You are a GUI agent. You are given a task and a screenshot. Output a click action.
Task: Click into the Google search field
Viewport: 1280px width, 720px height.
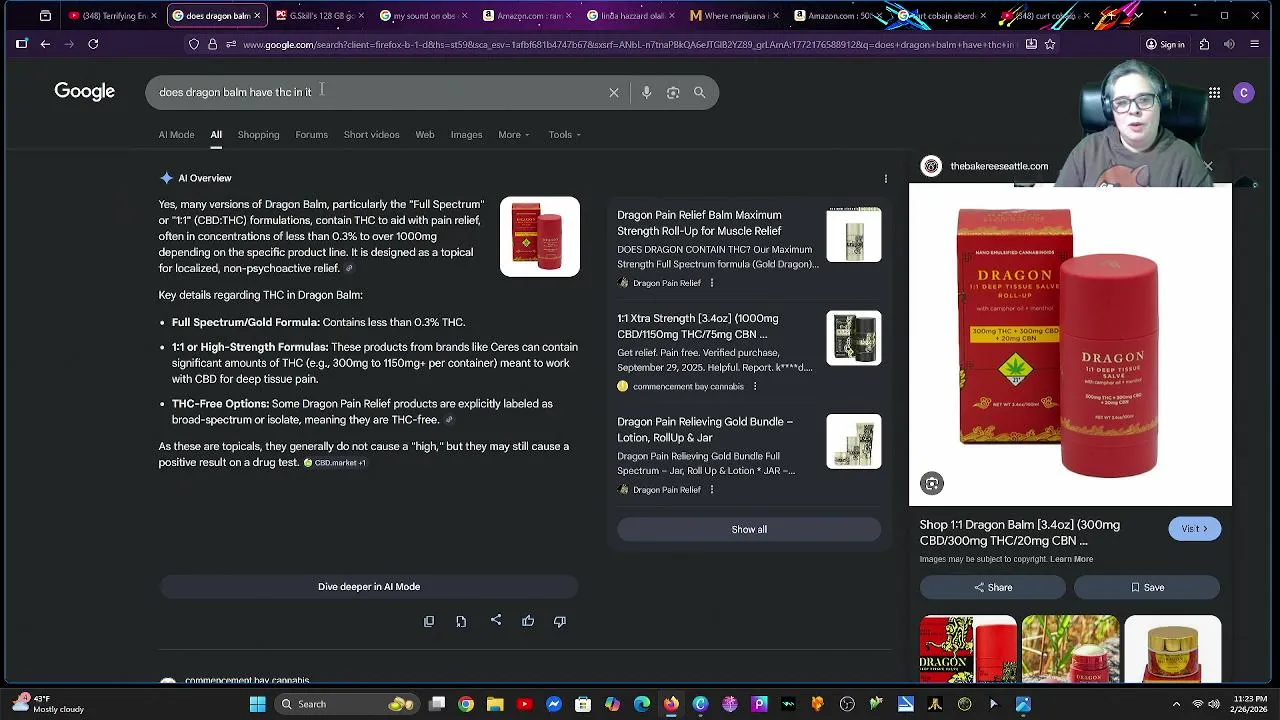(x=380, y=92)
